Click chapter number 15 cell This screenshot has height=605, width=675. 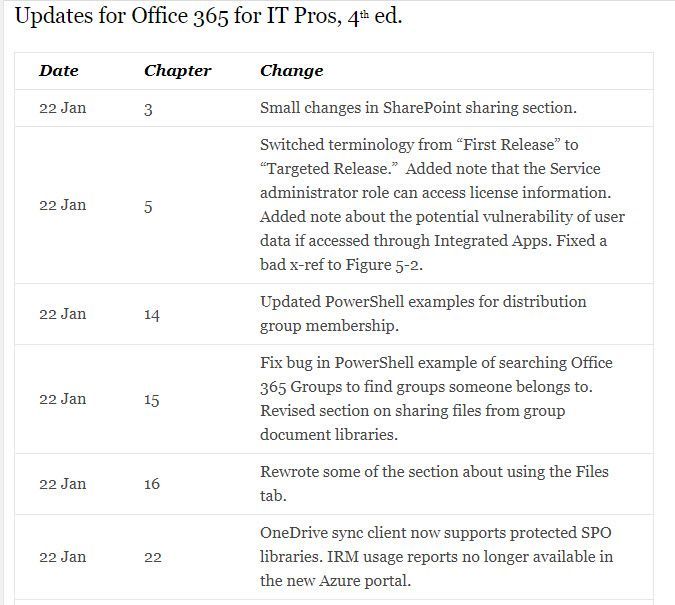pos(152,400)
